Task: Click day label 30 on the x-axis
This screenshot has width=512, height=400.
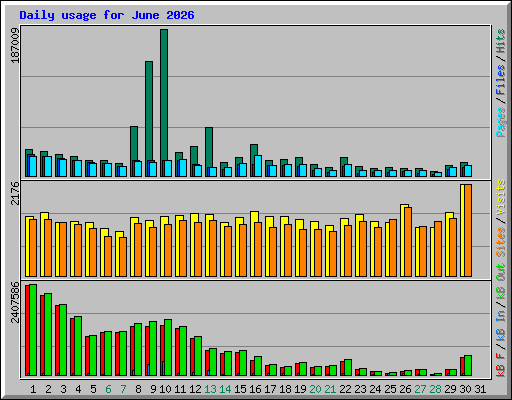Action: (x=465, y=389)
